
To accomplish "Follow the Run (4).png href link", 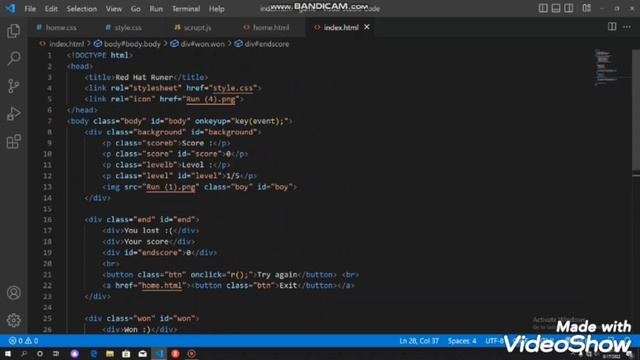I will click(211, 99).
